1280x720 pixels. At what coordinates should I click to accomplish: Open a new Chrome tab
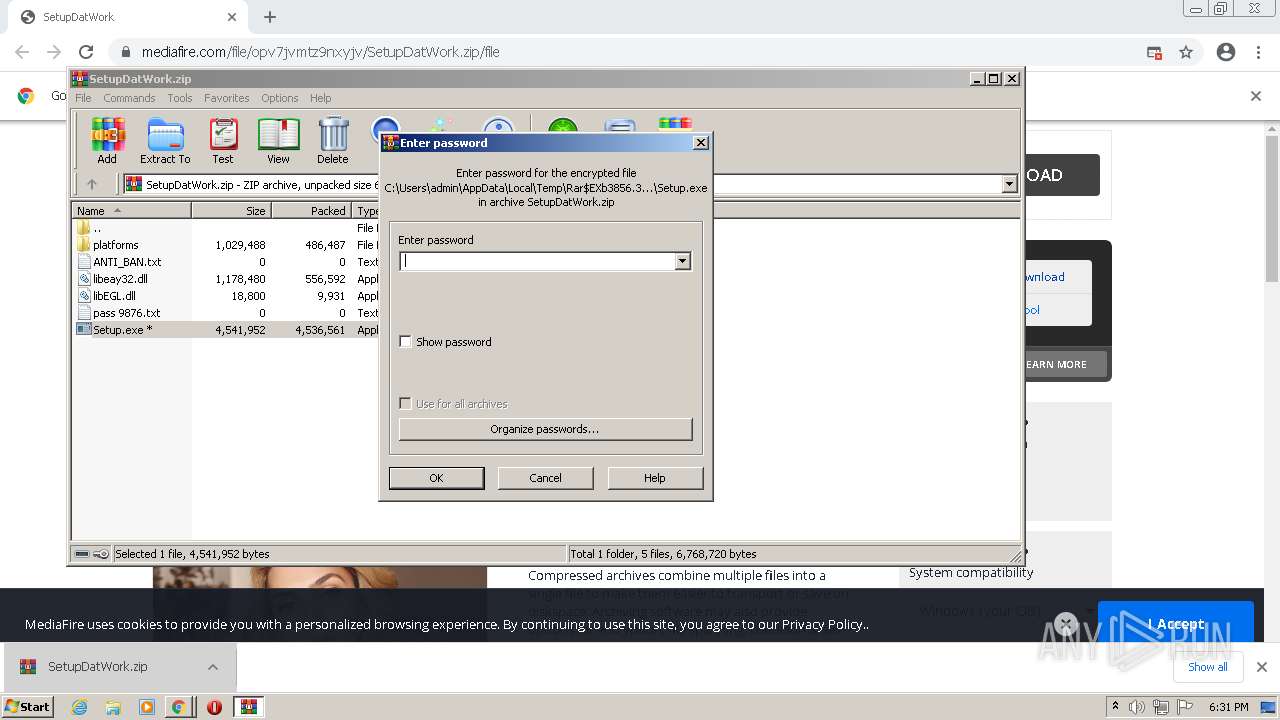point(270,17)
